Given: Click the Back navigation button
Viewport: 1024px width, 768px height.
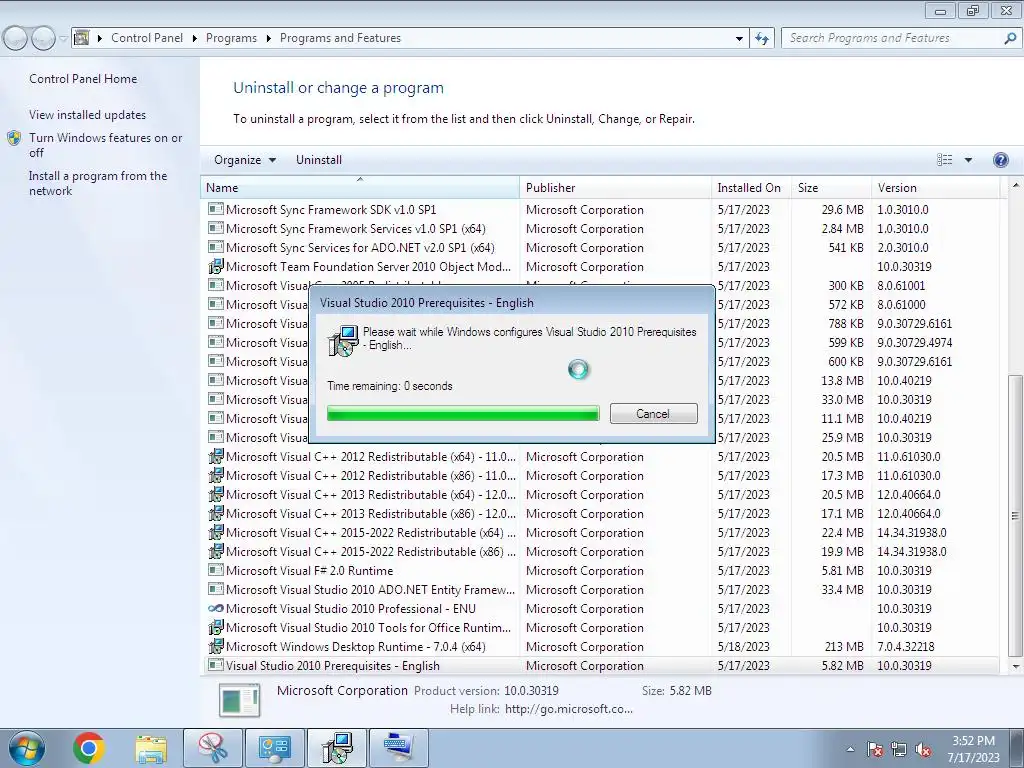Looking at the screenshot, I should [15, 39].
